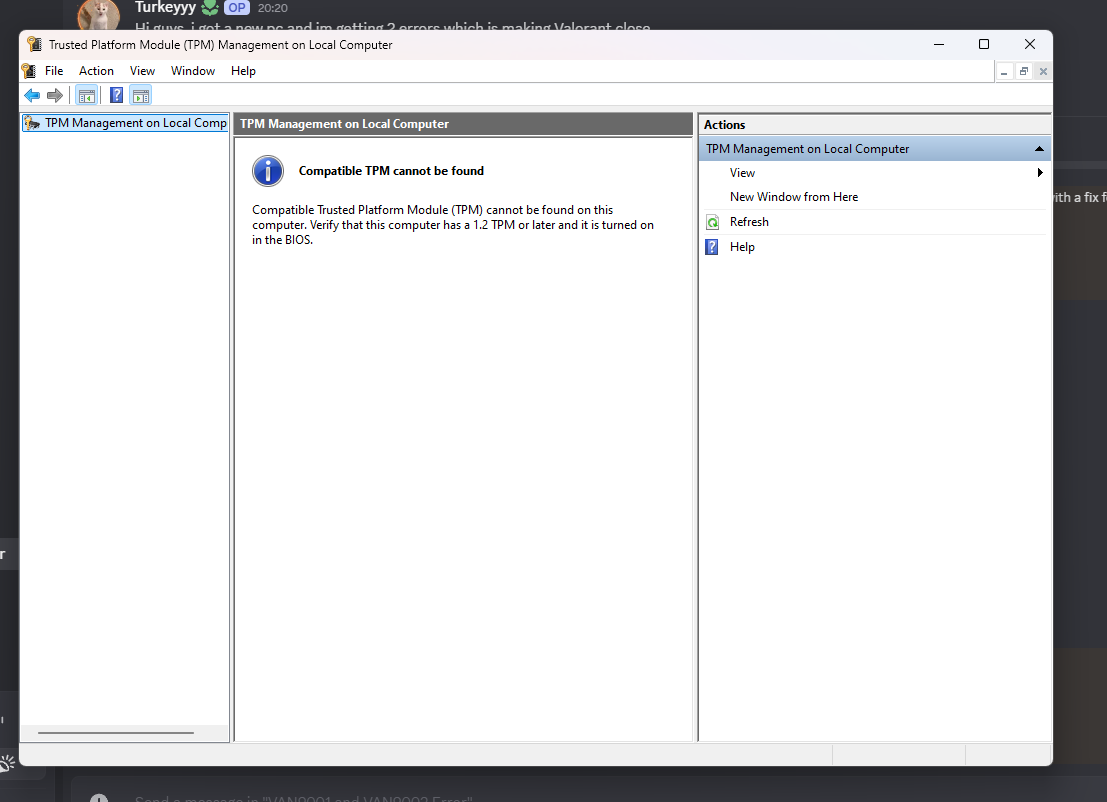The height and width of the screenshot is (802, 1107).
Task: Open the Window menu
Action: click(193, 71)
